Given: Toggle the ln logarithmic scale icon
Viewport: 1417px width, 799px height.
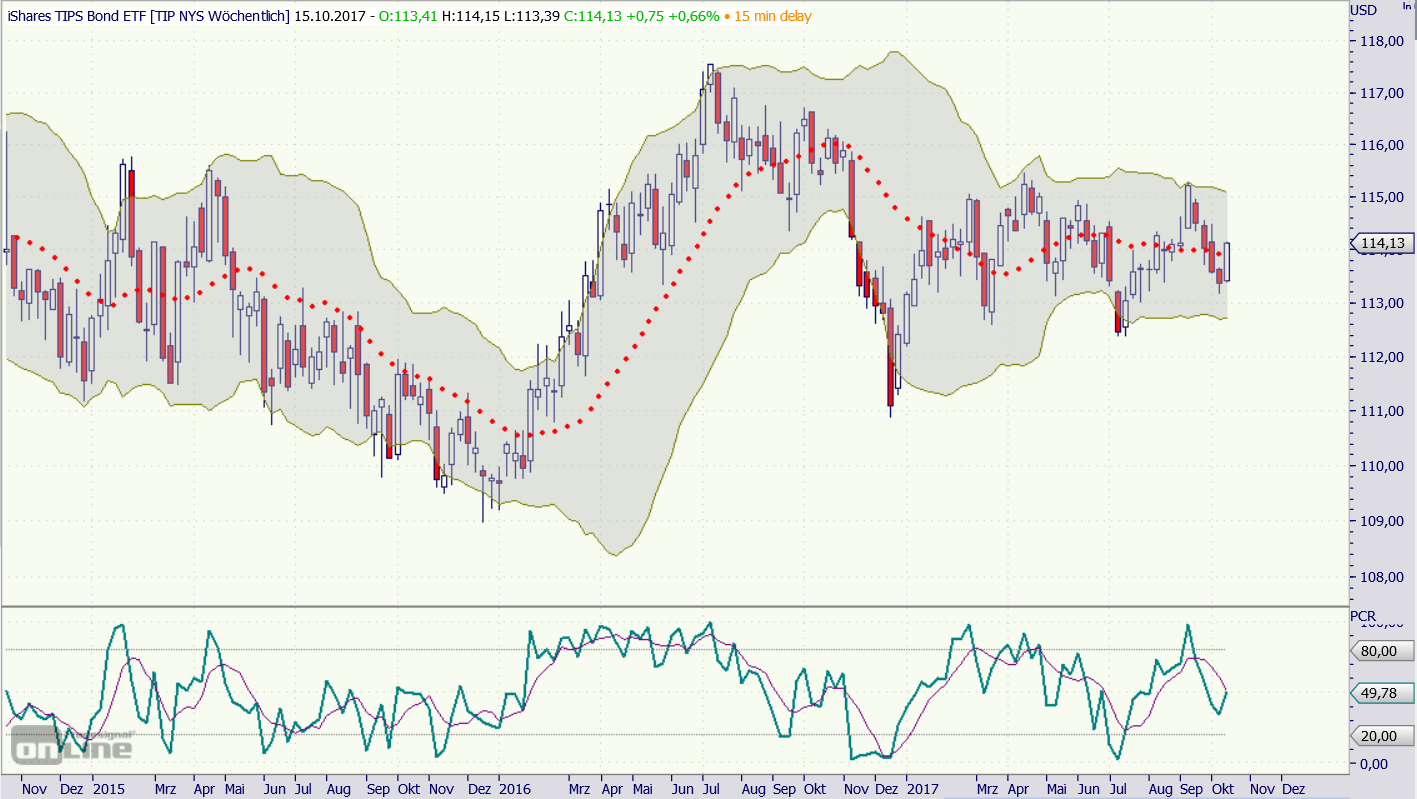Looking at the screenshot, I should pyautogui.click(x=1407, y=5).
